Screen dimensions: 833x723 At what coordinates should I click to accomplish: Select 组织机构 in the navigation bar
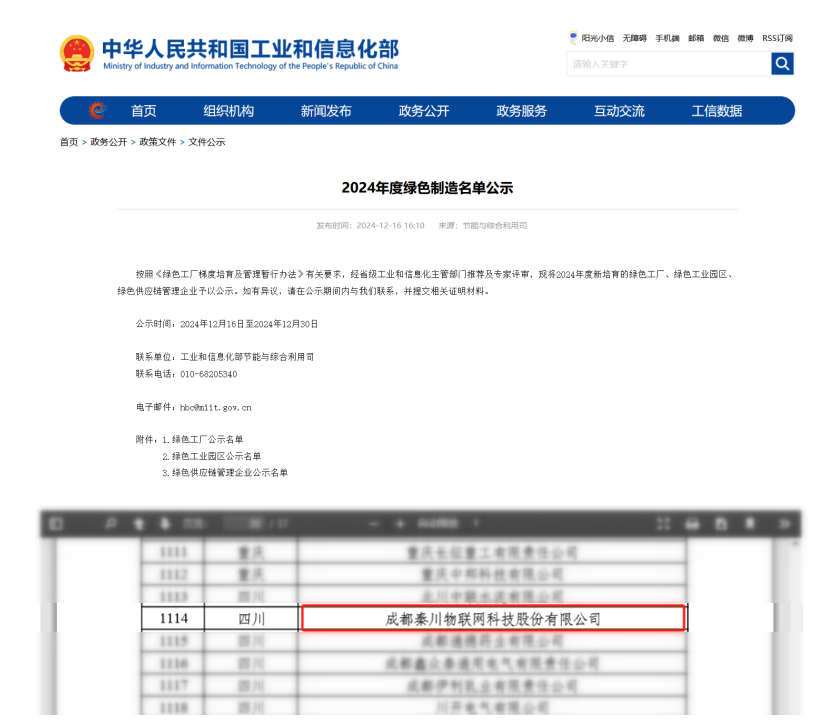(x=229, y=111)
